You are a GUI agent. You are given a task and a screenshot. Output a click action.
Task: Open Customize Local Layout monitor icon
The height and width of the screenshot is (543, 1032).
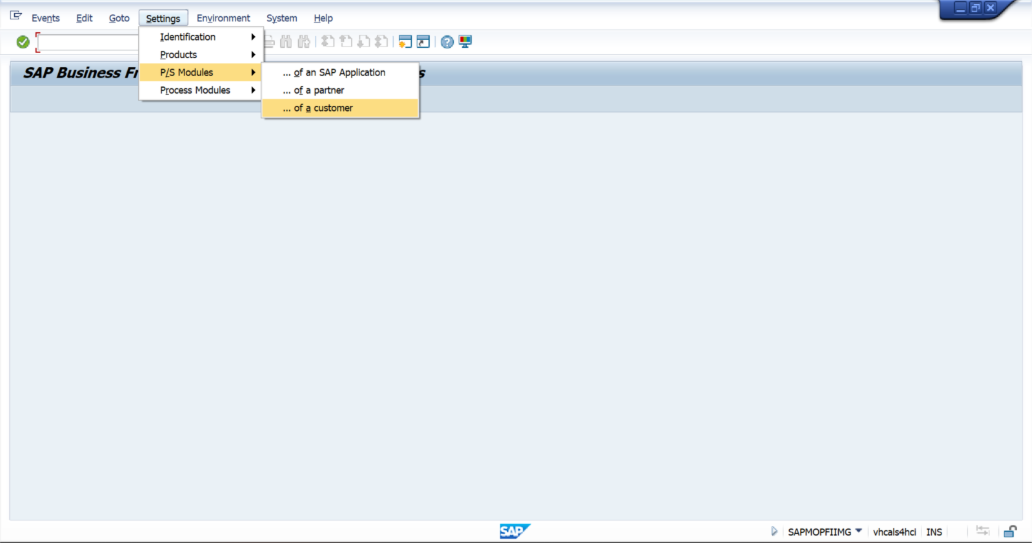(465, 42)
